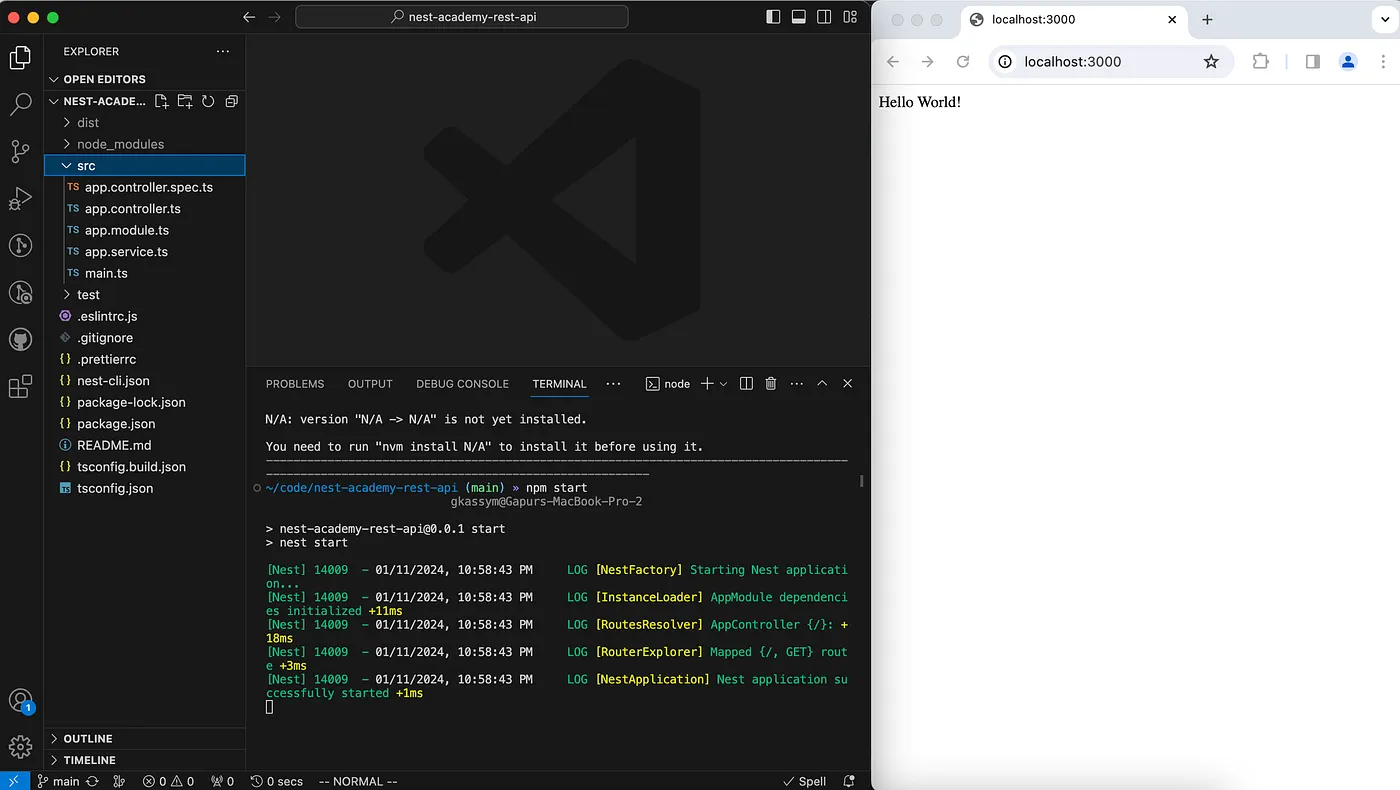Open the Source Control icon in activity bar
The width and height of the screenshot is (1400, 790).
pyautogui.click(x=20, y=151)
